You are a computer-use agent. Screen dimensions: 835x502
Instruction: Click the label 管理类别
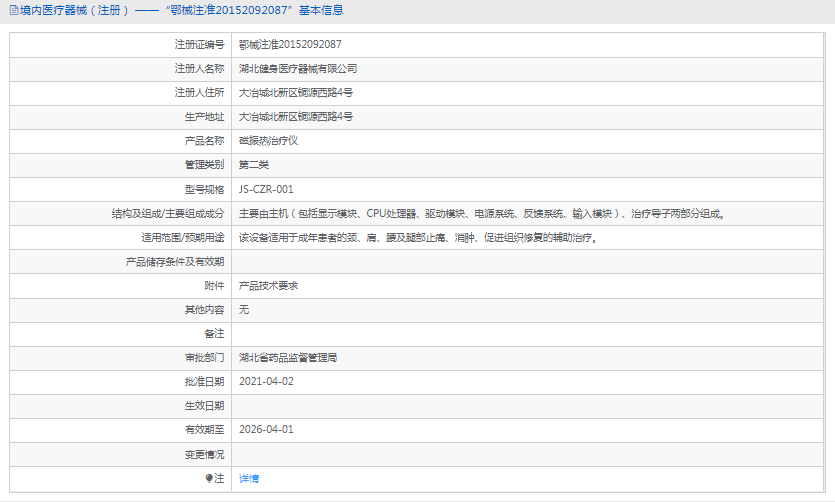(x=204, y=165)
